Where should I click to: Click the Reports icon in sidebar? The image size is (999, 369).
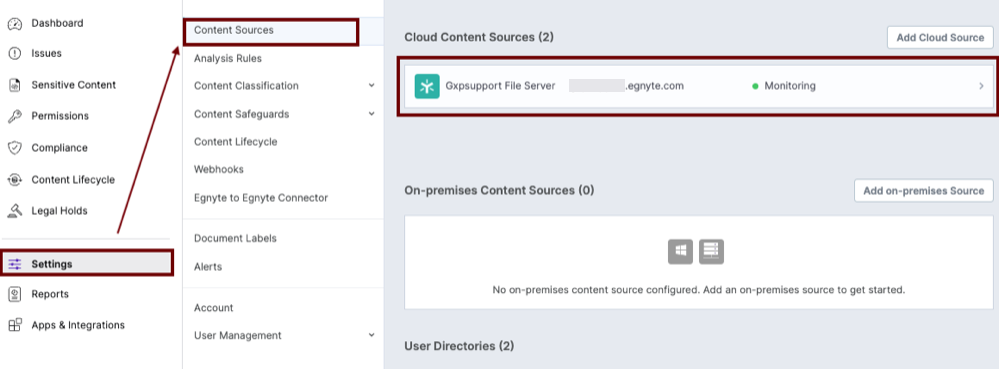(x=15, y=294)
